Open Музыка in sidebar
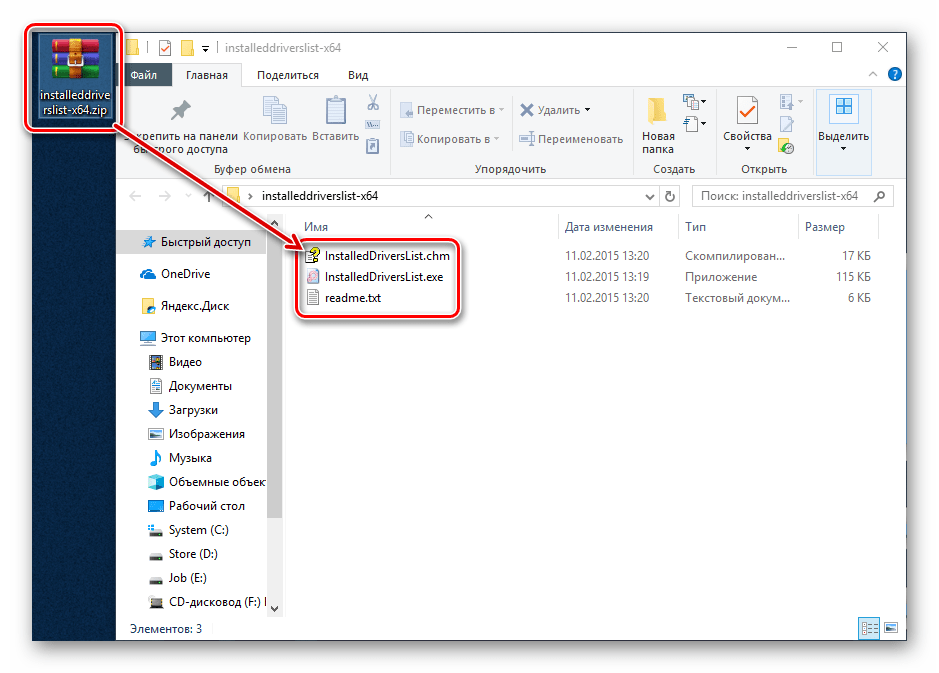939x673 pixels. (179, 458)
